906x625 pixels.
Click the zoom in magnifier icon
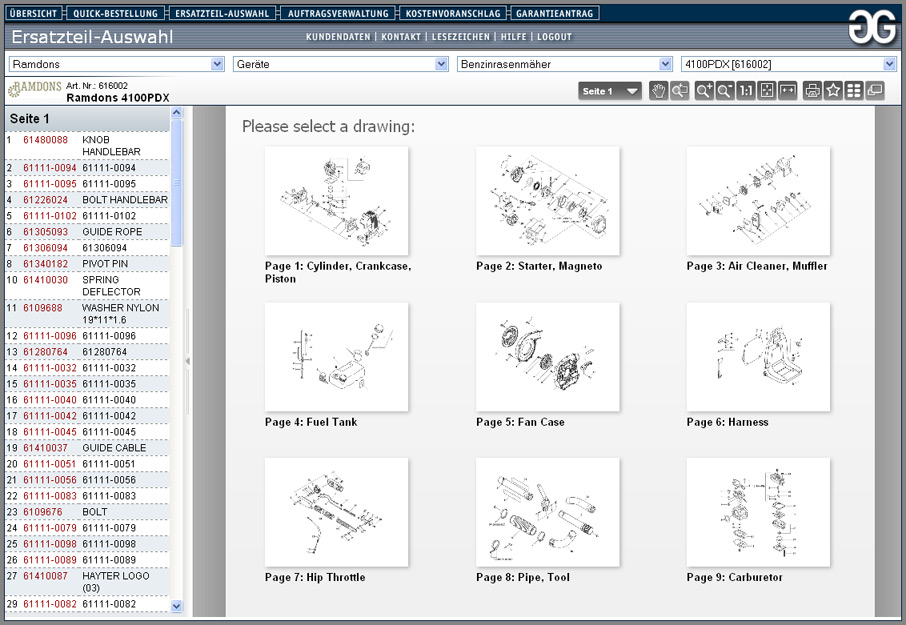coord(705,91)
